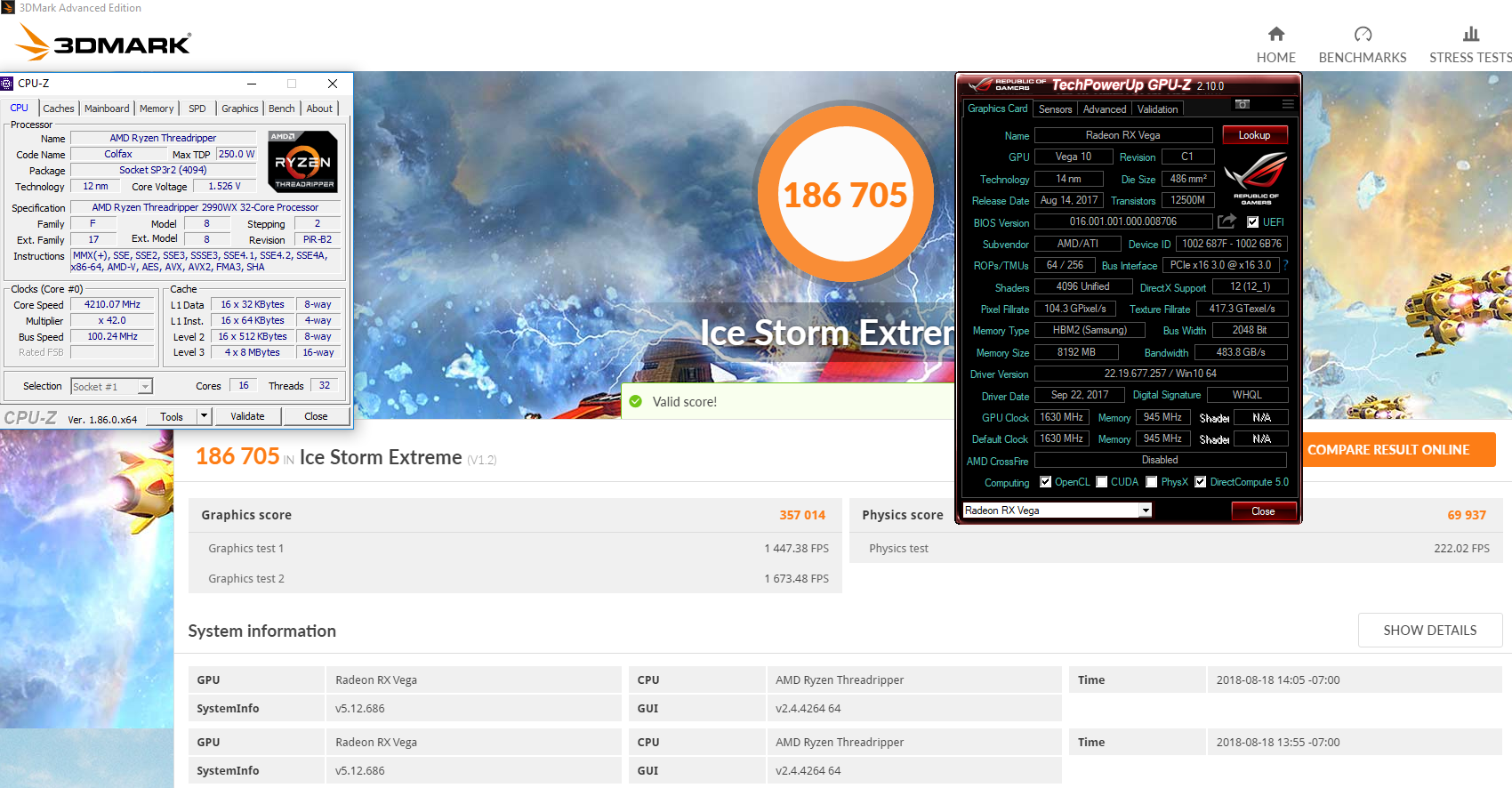Click the BIOS Version field in GPU-Z

[1123, 221]
